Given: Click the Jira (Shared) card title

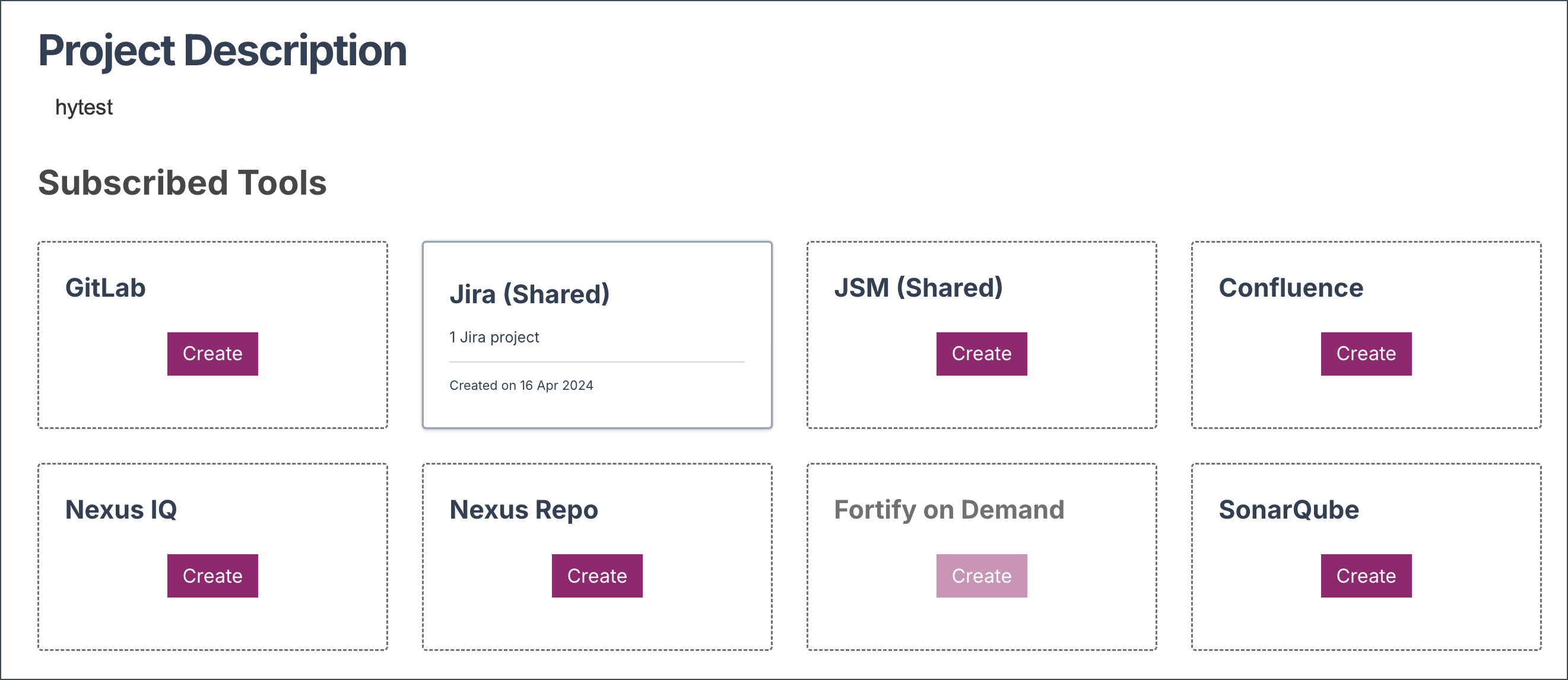Looking at the screenshot, I should [x=529, y=294].
